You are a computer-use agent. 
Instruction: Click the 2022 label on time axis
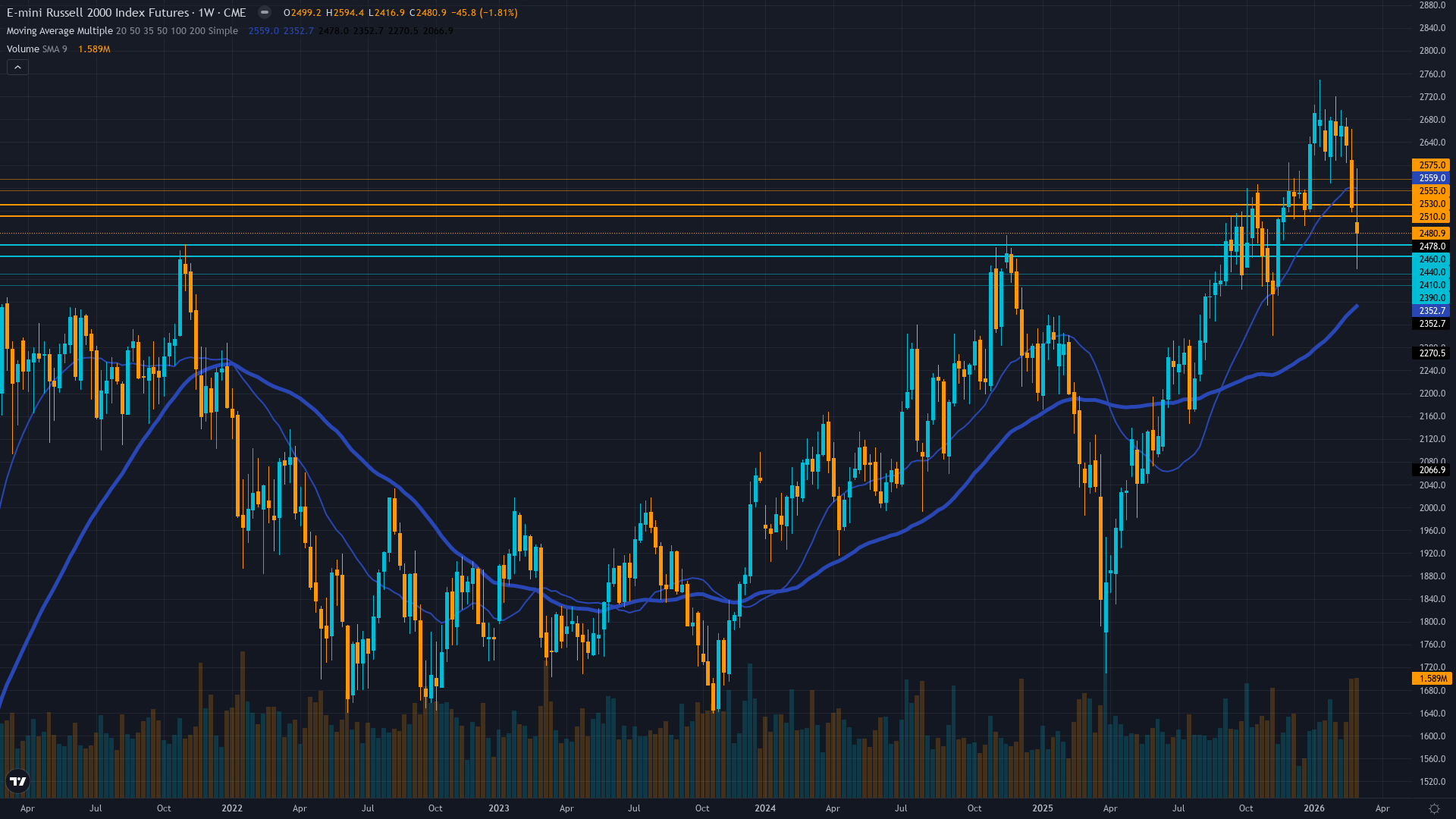(x=232, y=808)
